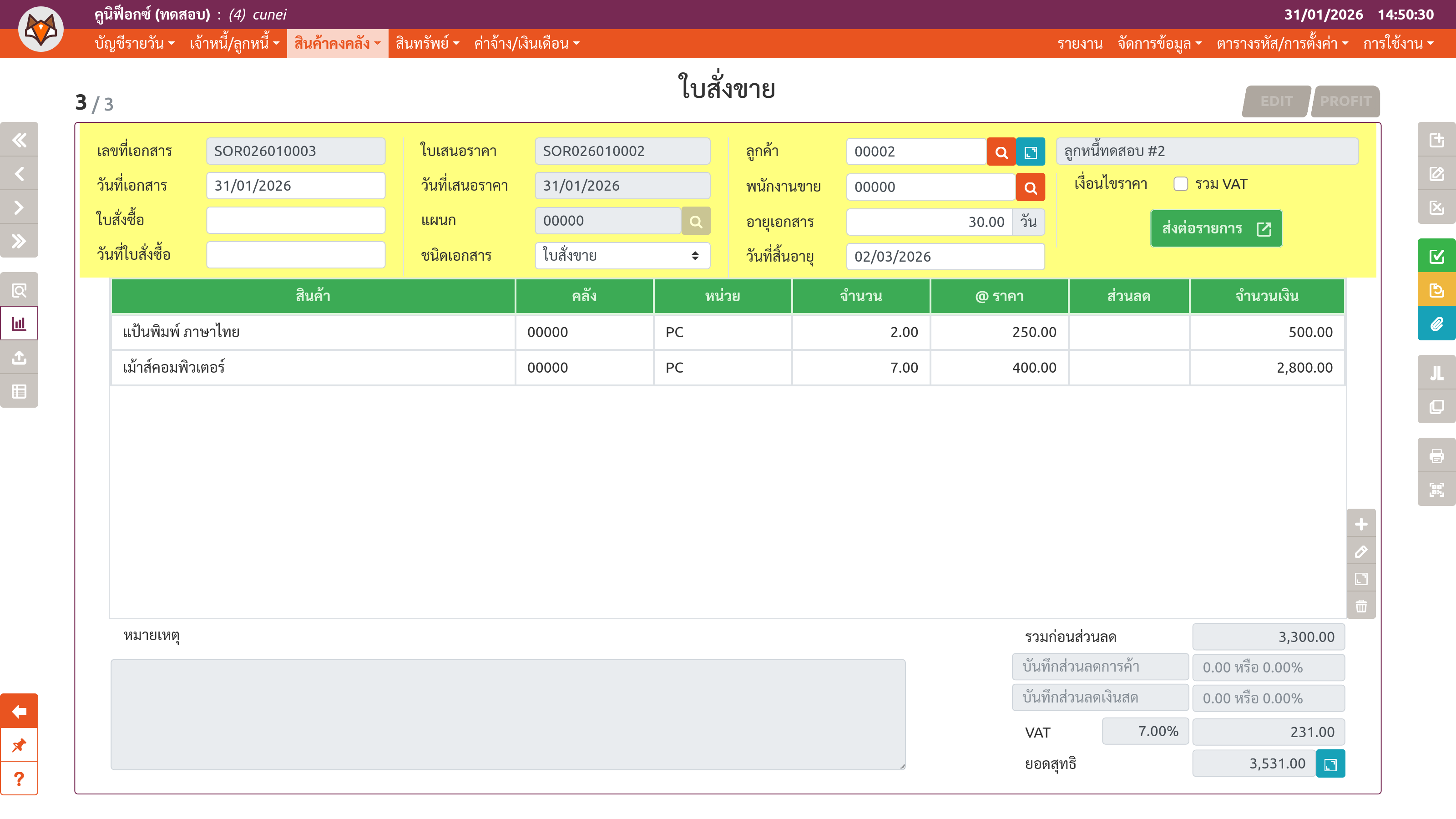The height and width of the screenshot is (819, 1456).
Task: Click the bar chart icon in left sidebar
Action: tap(19, 324)
